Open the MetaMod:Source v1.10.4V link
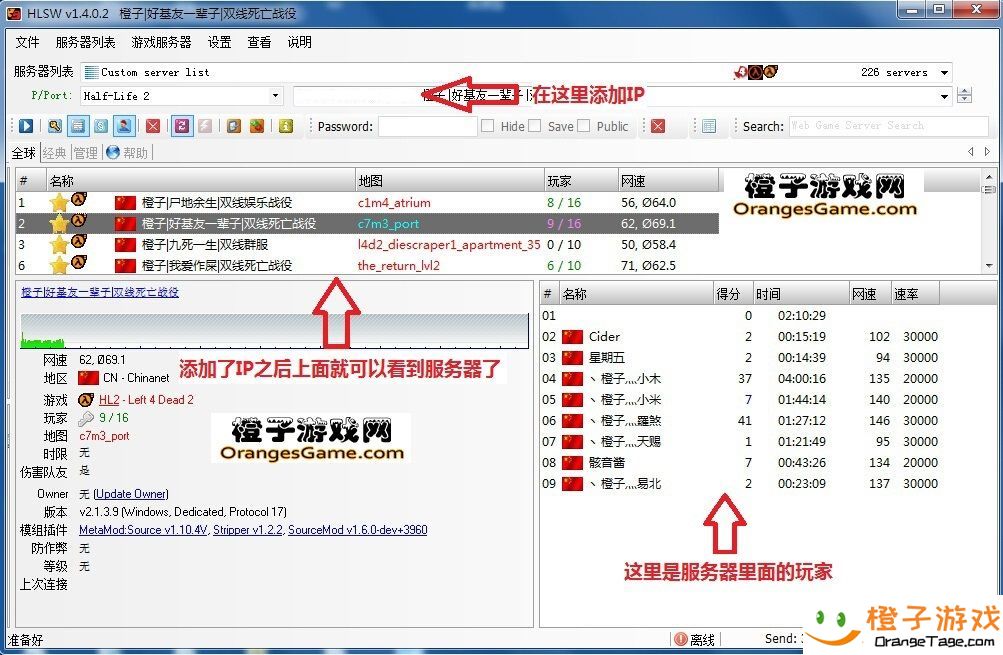Image resolution: width=1003 pixels, height=655 pixels. click(x=143, y=530)
